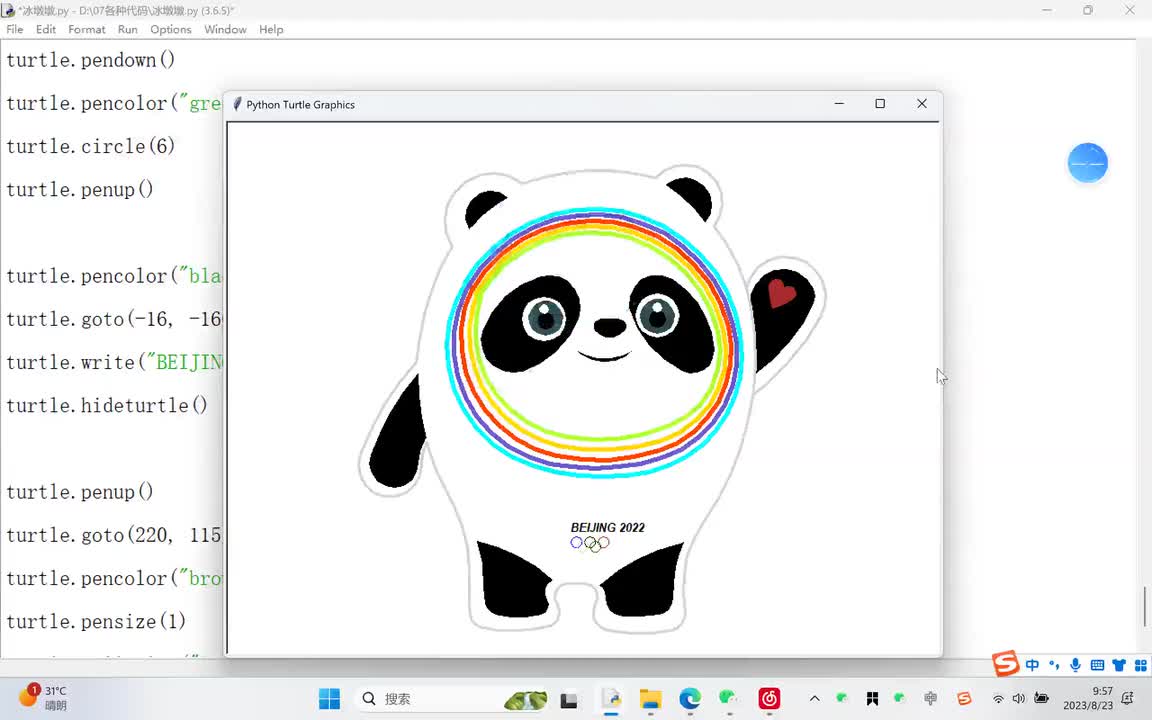The image size is (1152, 720).
Task: Launch Microsoft Edge from the taskbar
Action: pos(689,699)
